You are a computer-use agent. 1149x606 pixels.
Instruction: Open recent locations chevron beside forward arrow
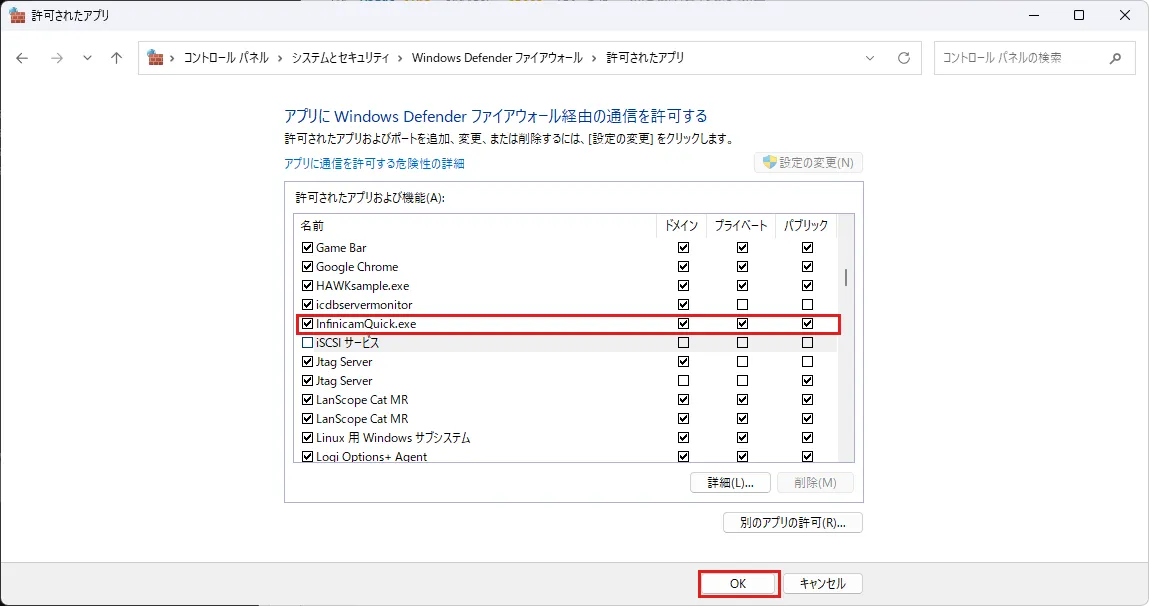(x=87, y=58)
